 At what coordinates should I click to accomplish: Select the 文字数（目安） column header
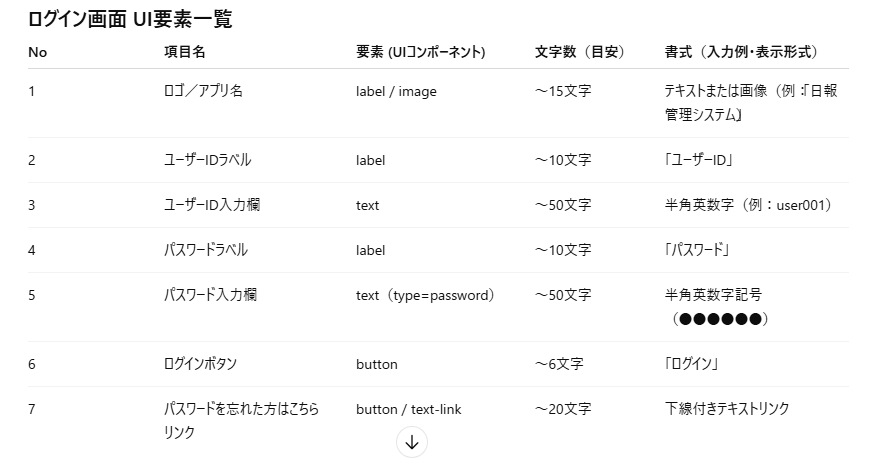click(581, 52)
